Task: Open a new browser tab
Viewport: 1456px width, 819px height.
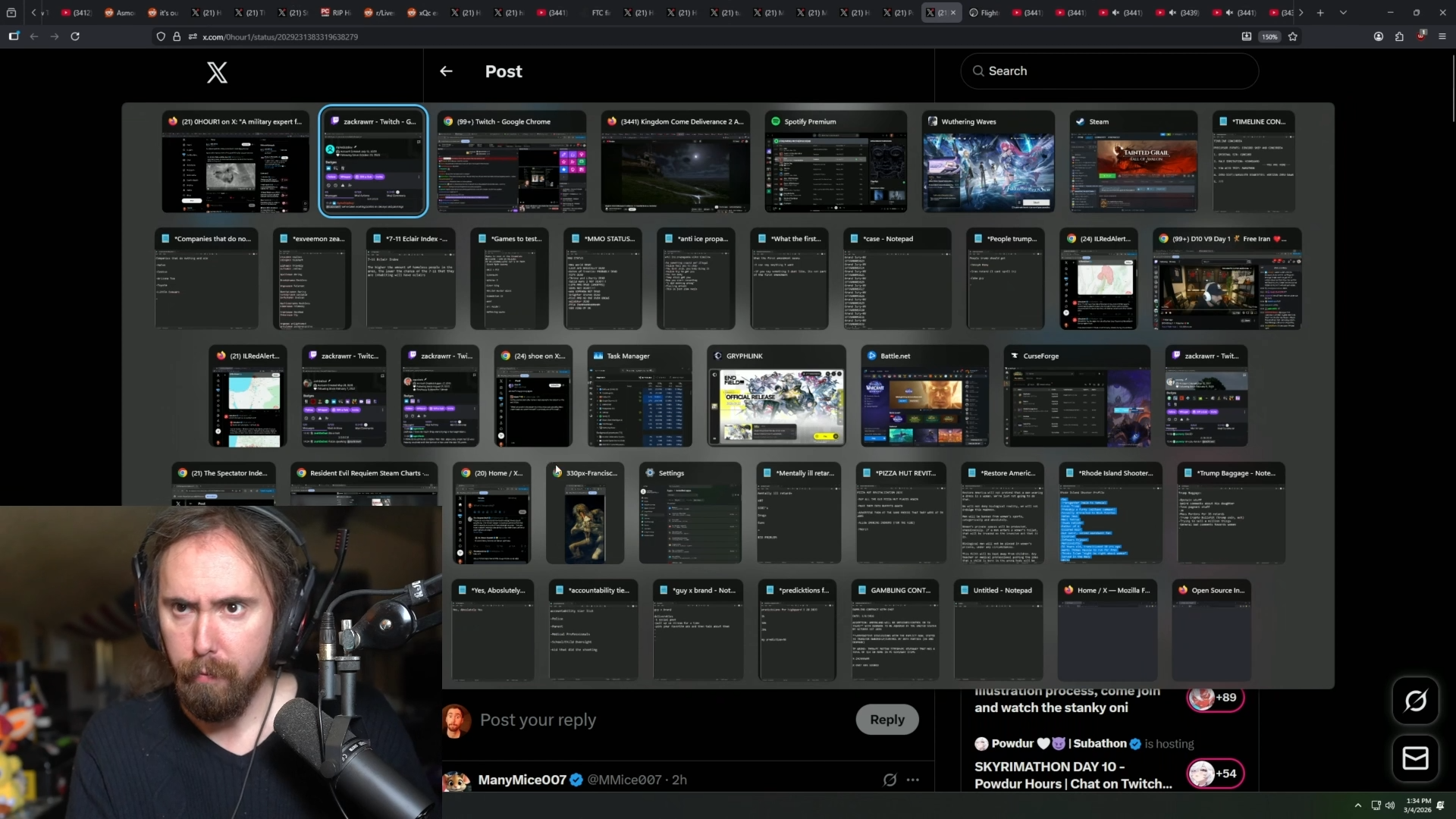Action: [x=1320, y=13]
